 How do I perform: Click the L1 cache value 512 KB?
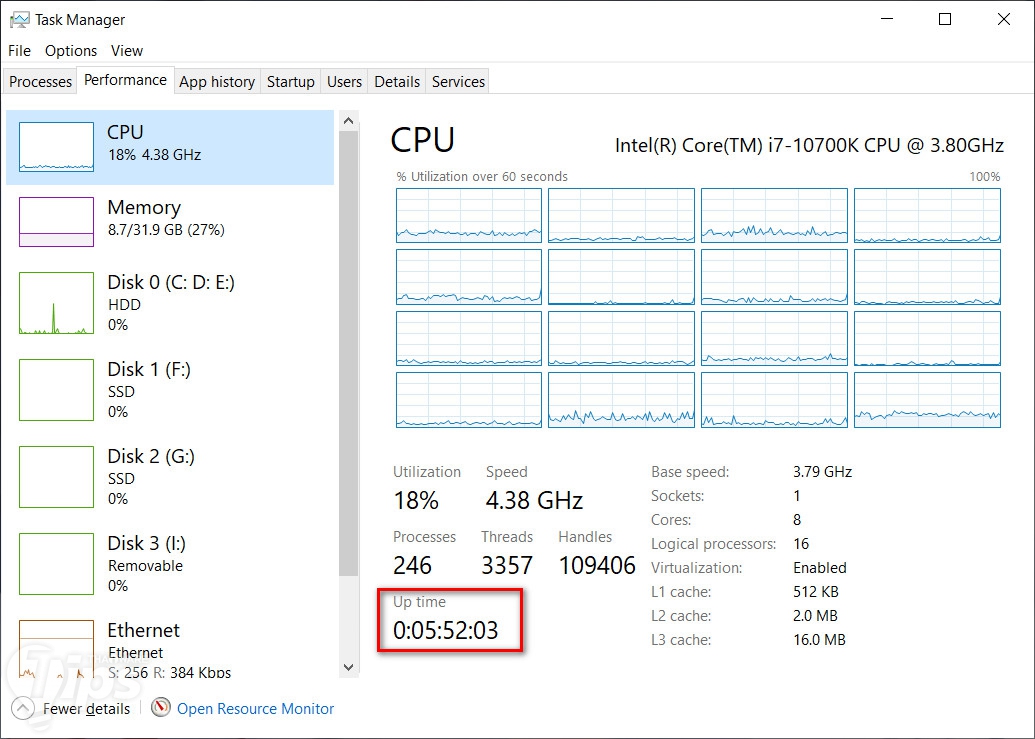816,592
